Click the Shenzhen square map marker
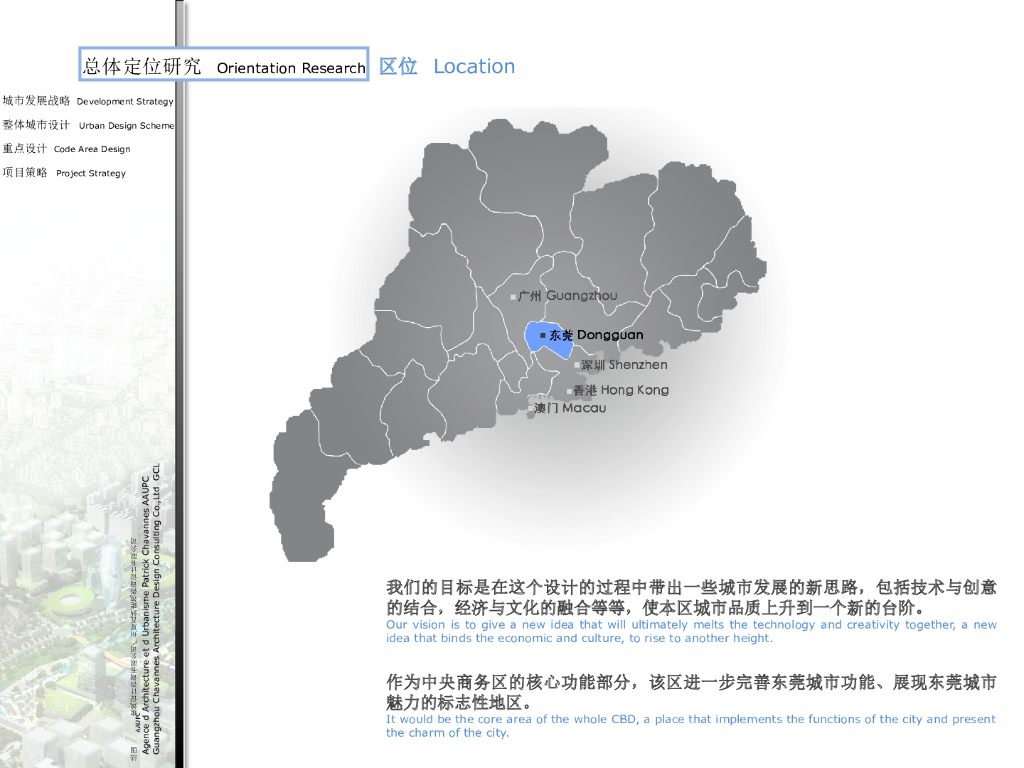The image size is (1024, 768). tap(576, 366)
